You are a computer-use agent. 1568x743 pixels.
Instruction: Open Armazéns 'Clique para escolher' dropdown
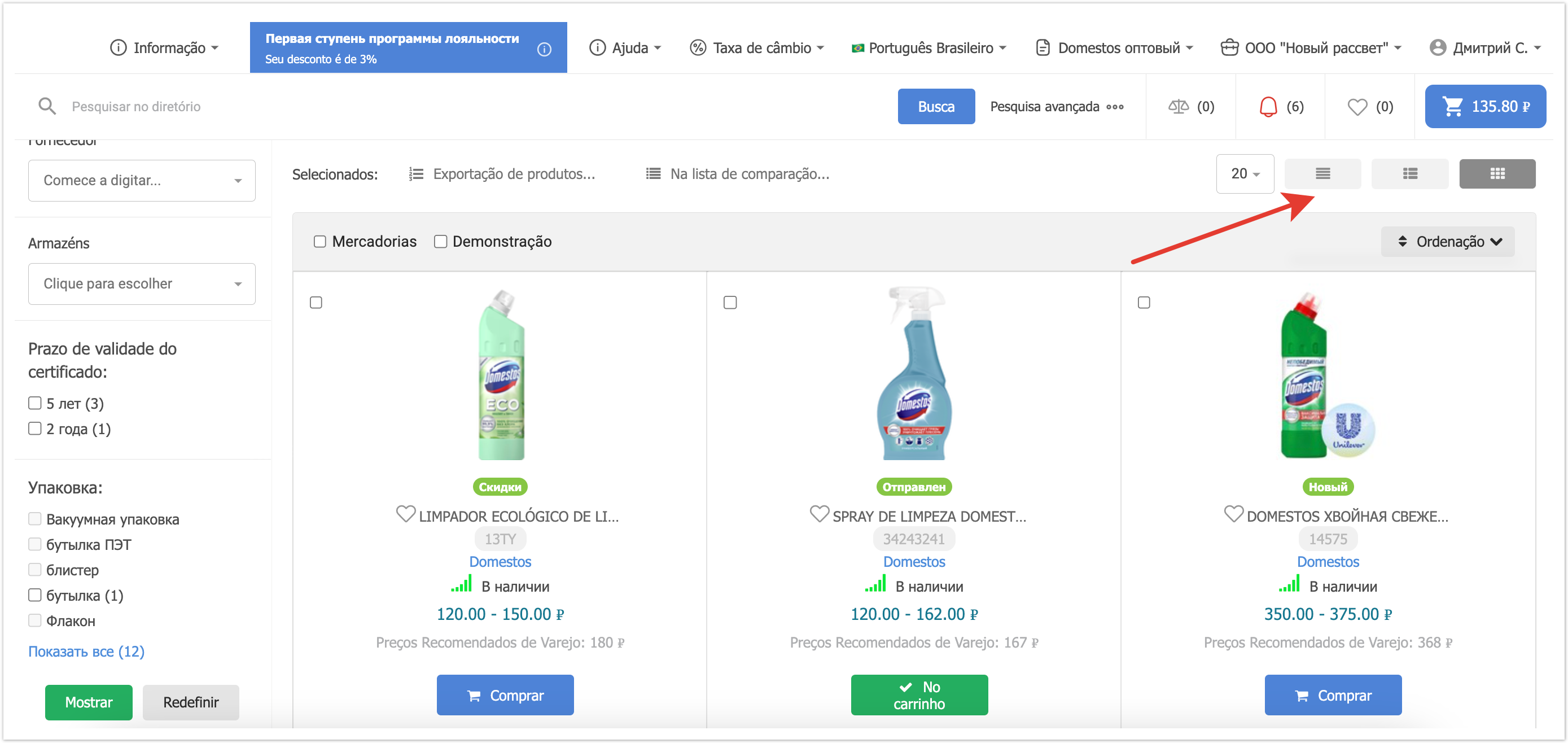141,284
